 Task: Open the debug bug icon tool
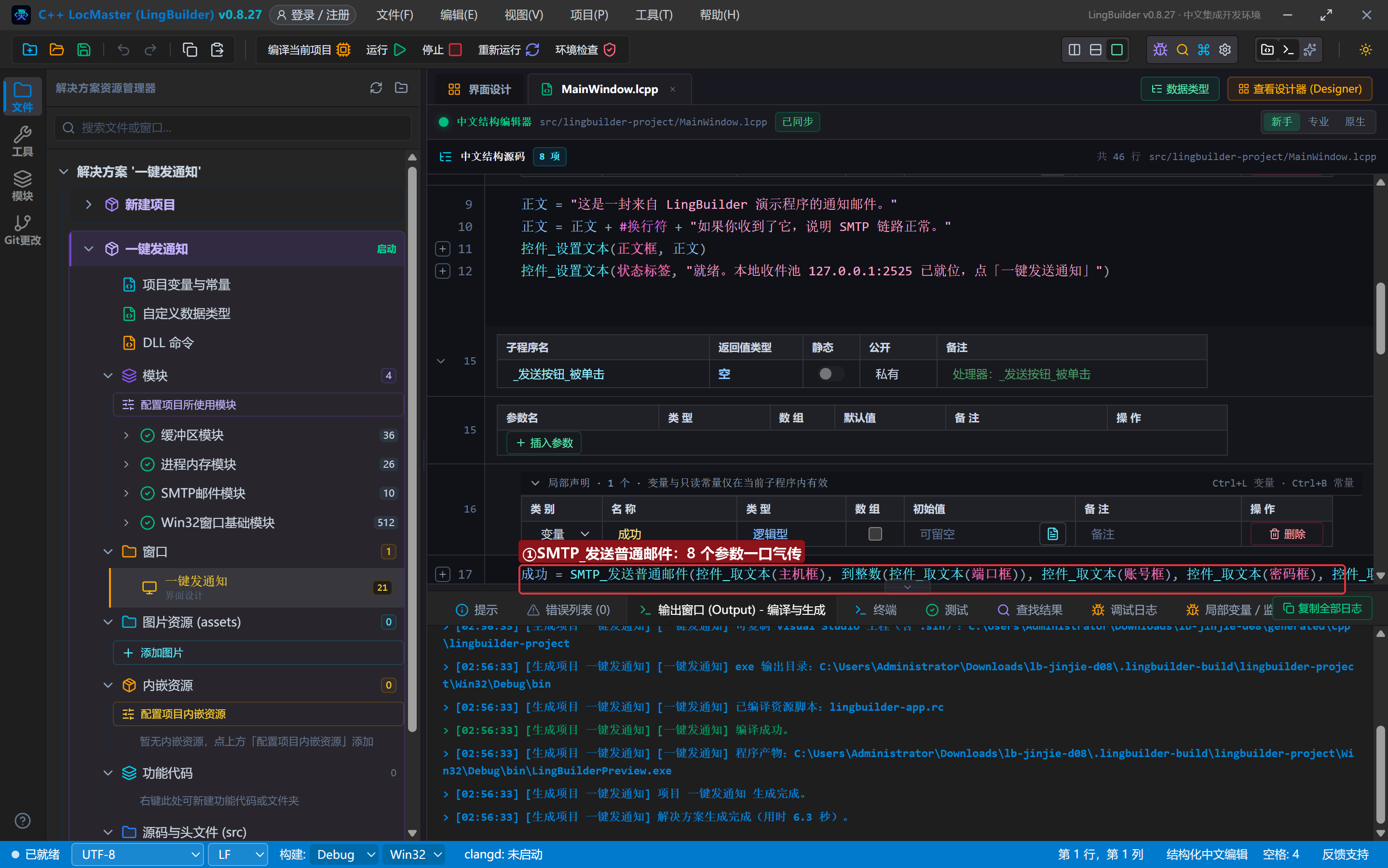[1160, 50]
